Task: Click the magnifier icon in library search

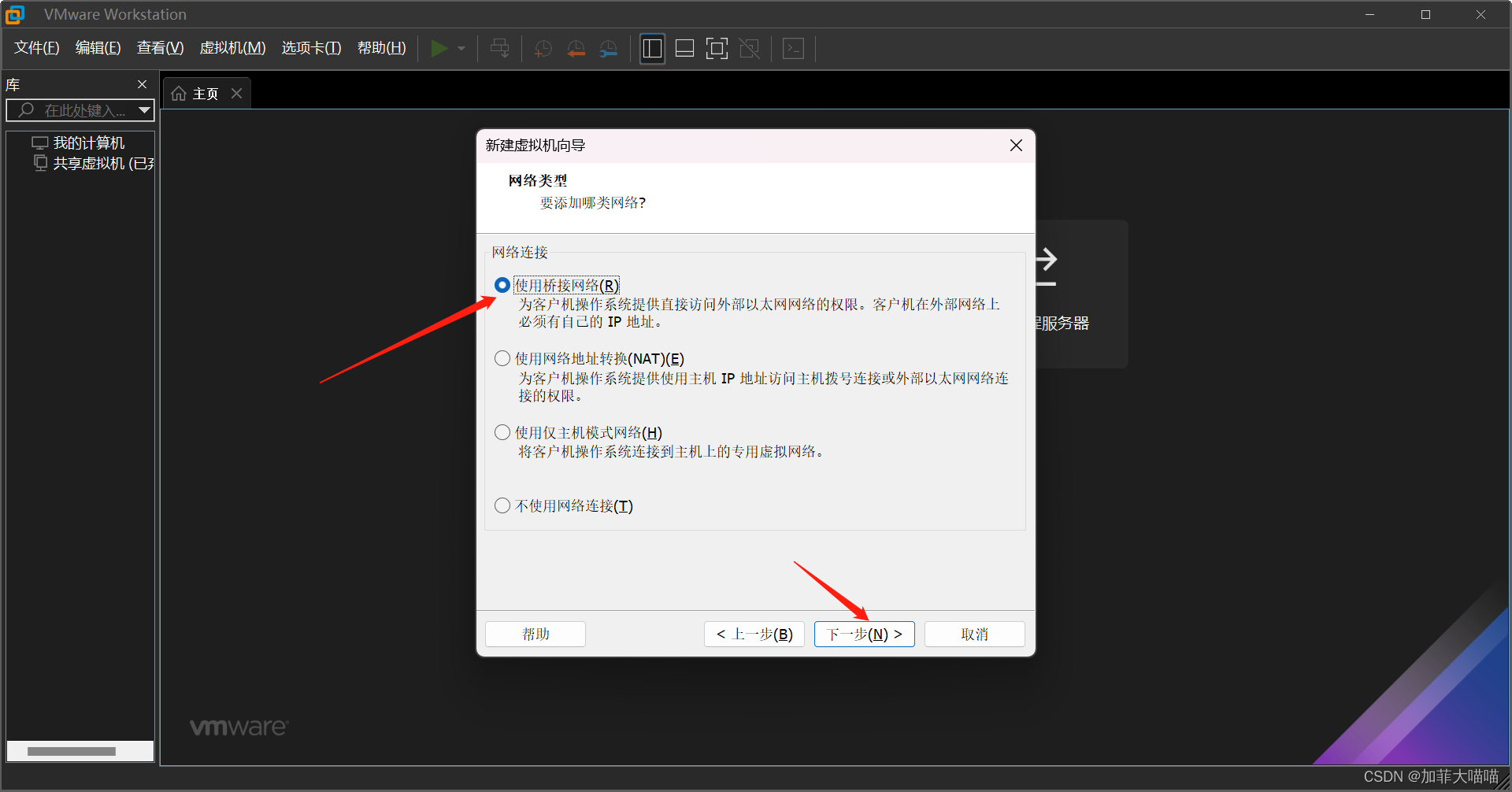Action: click(x=26, y=110)
